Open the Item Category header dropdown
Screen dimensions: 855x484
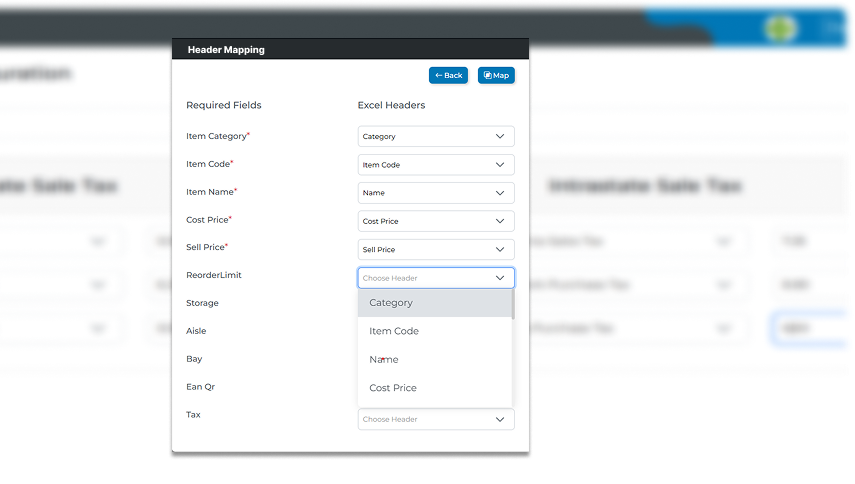pos(436,136)
